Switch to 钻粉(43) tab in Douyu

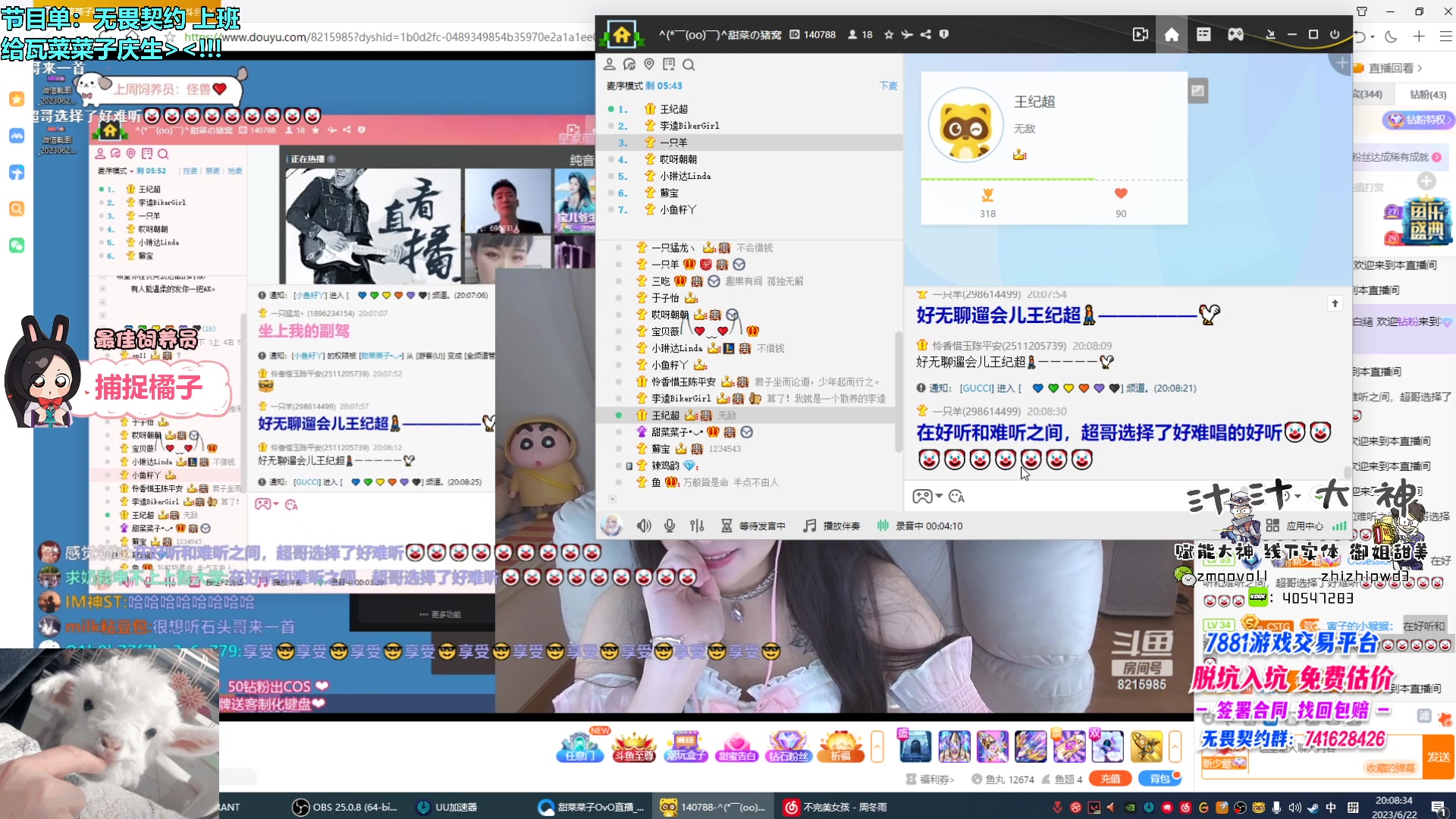click(1428, 95)
